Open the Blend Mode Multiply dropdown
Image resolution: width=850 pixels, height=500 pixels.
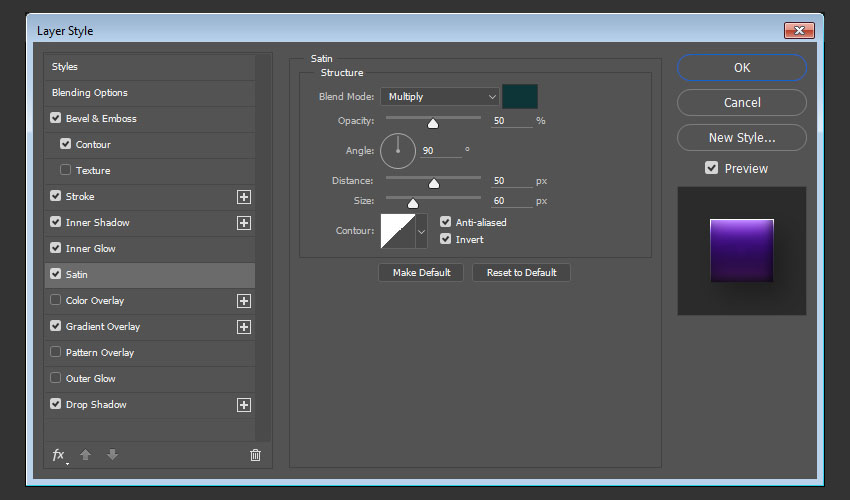439,97
